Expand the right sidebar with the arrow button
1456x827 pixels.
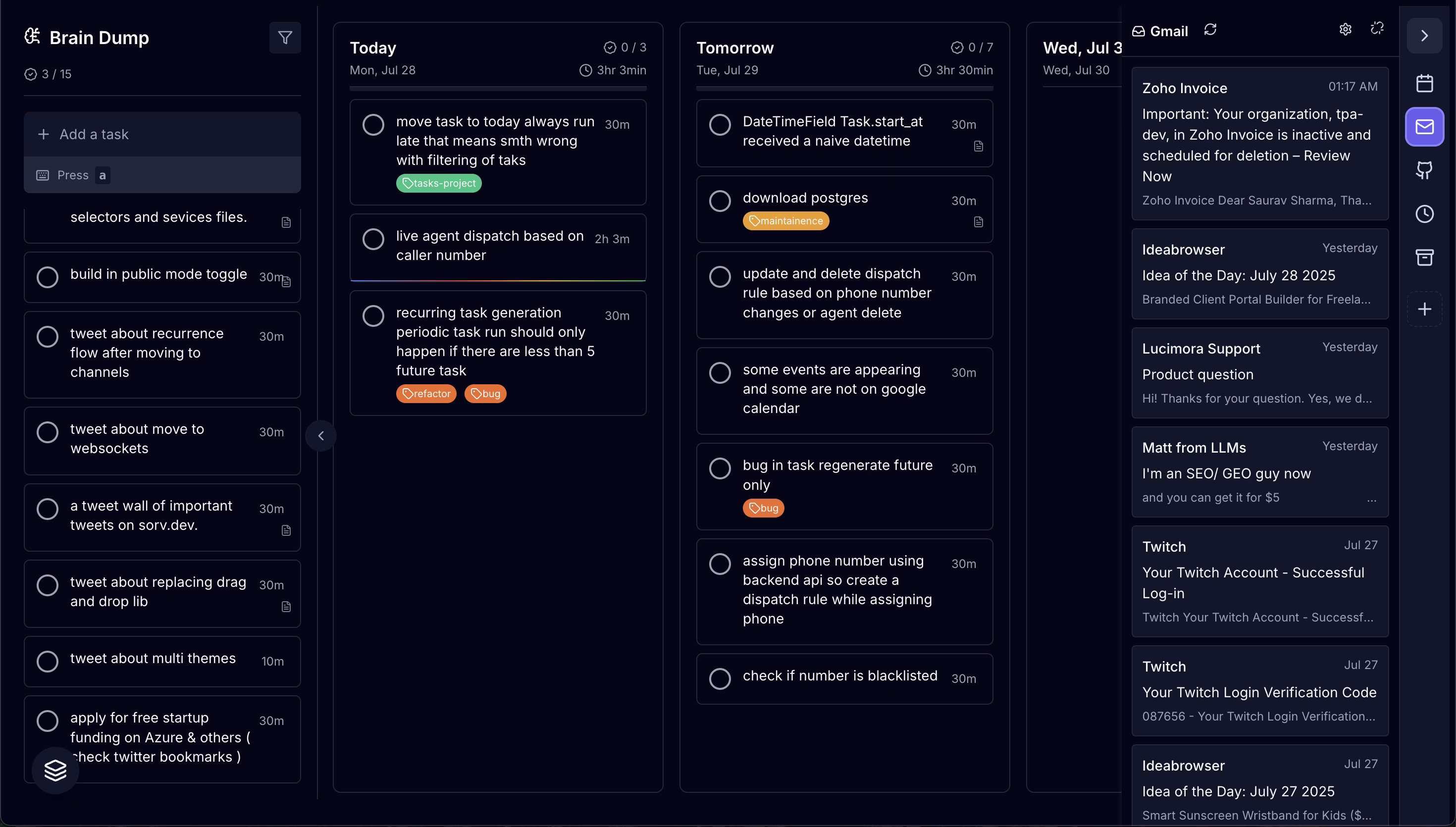point(1424,36)
